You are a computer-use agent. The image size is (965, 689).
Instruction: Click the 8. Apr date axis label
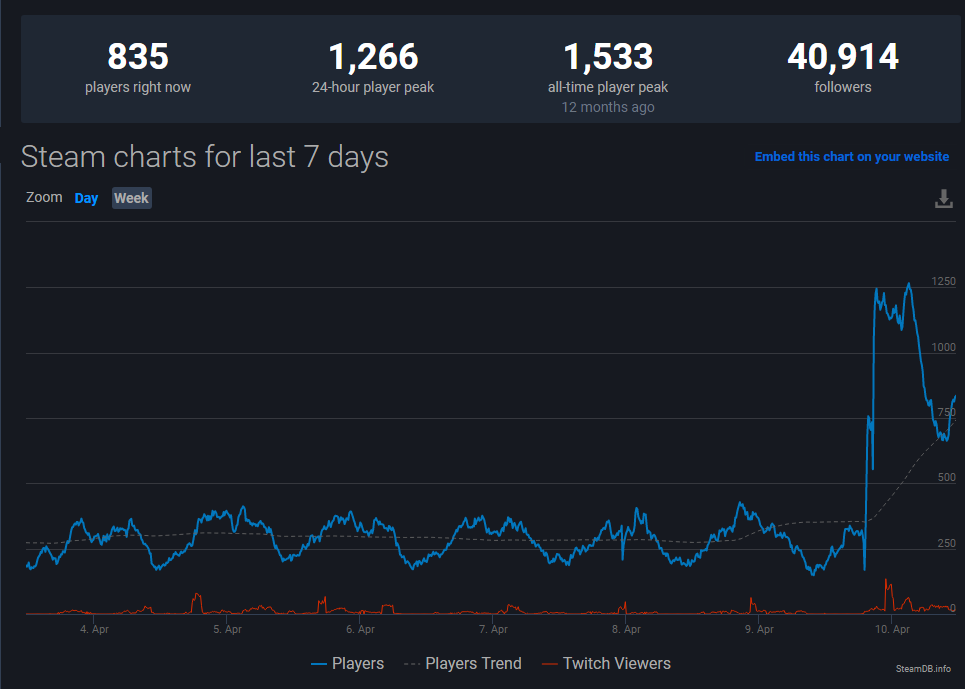(x=626, y=630)
